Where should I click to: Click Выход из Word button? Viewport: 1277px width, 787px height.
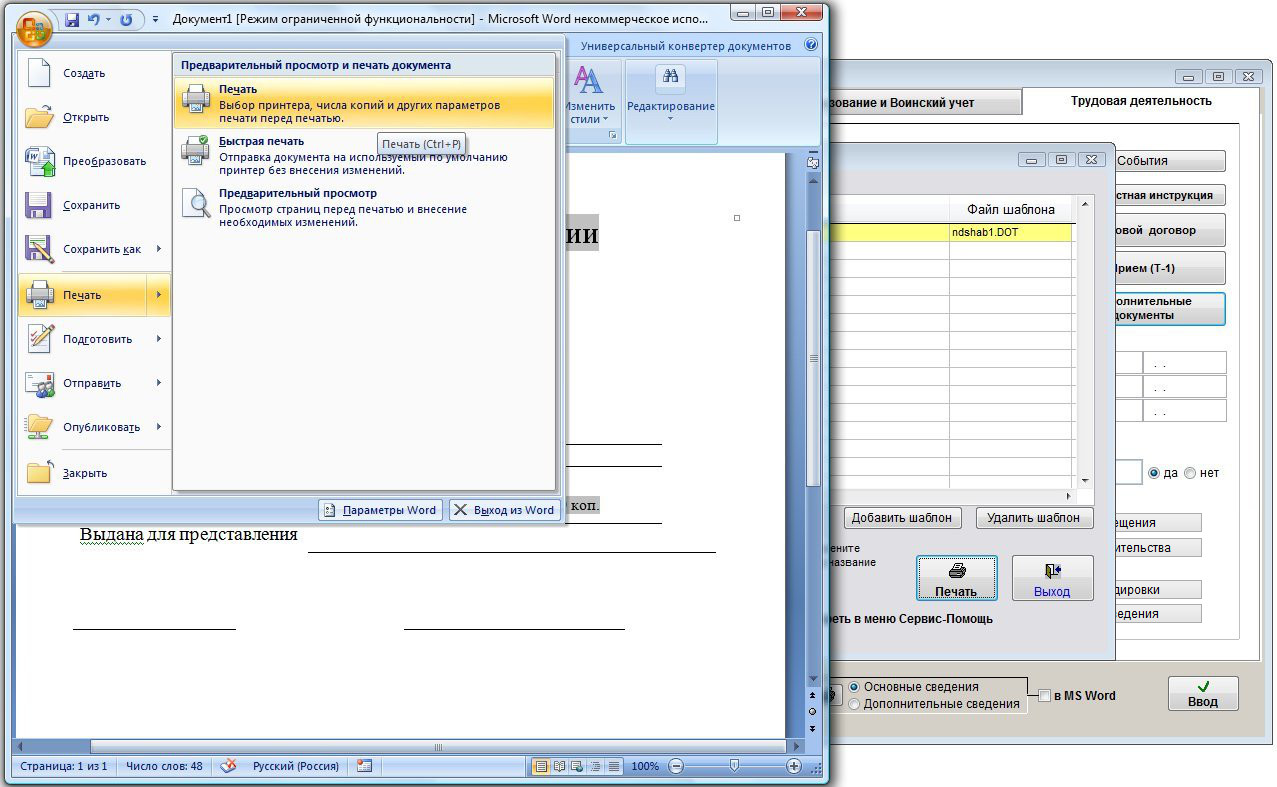[x=504, y=510]
